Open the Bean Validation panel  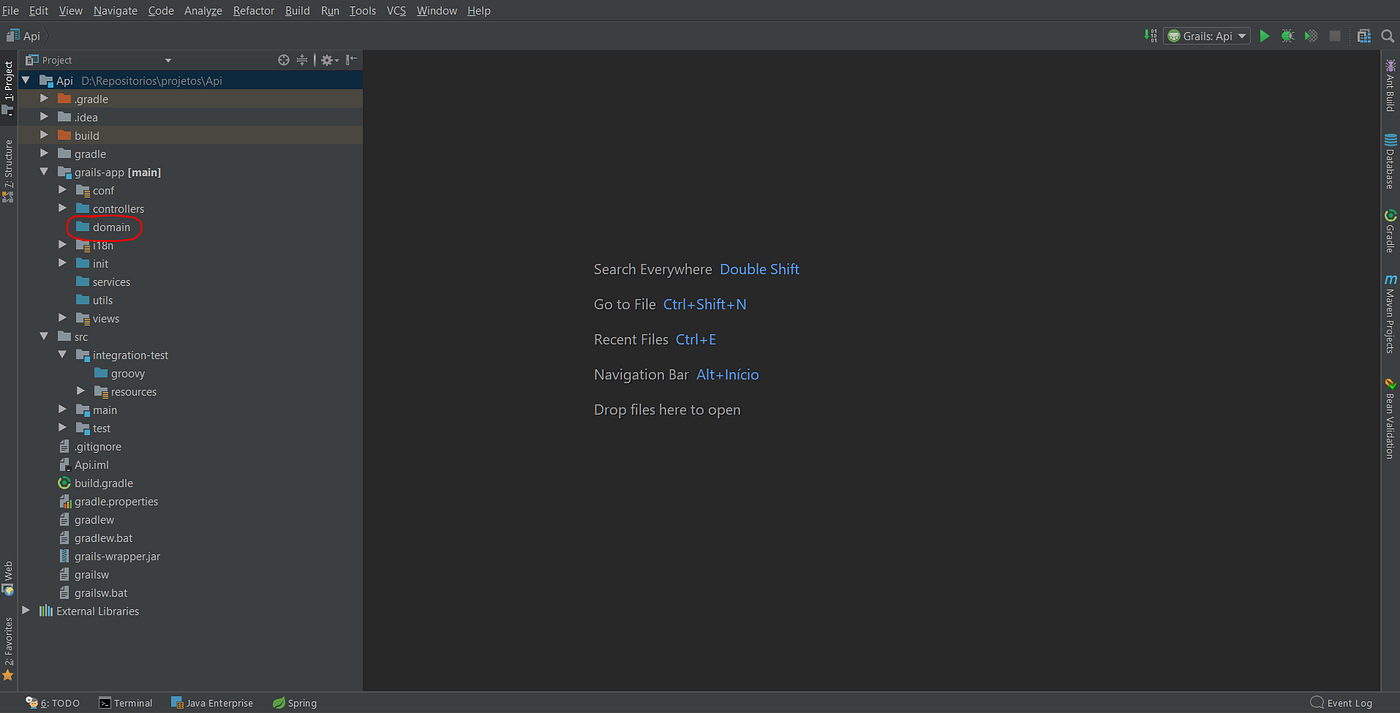click(1391, 410)
